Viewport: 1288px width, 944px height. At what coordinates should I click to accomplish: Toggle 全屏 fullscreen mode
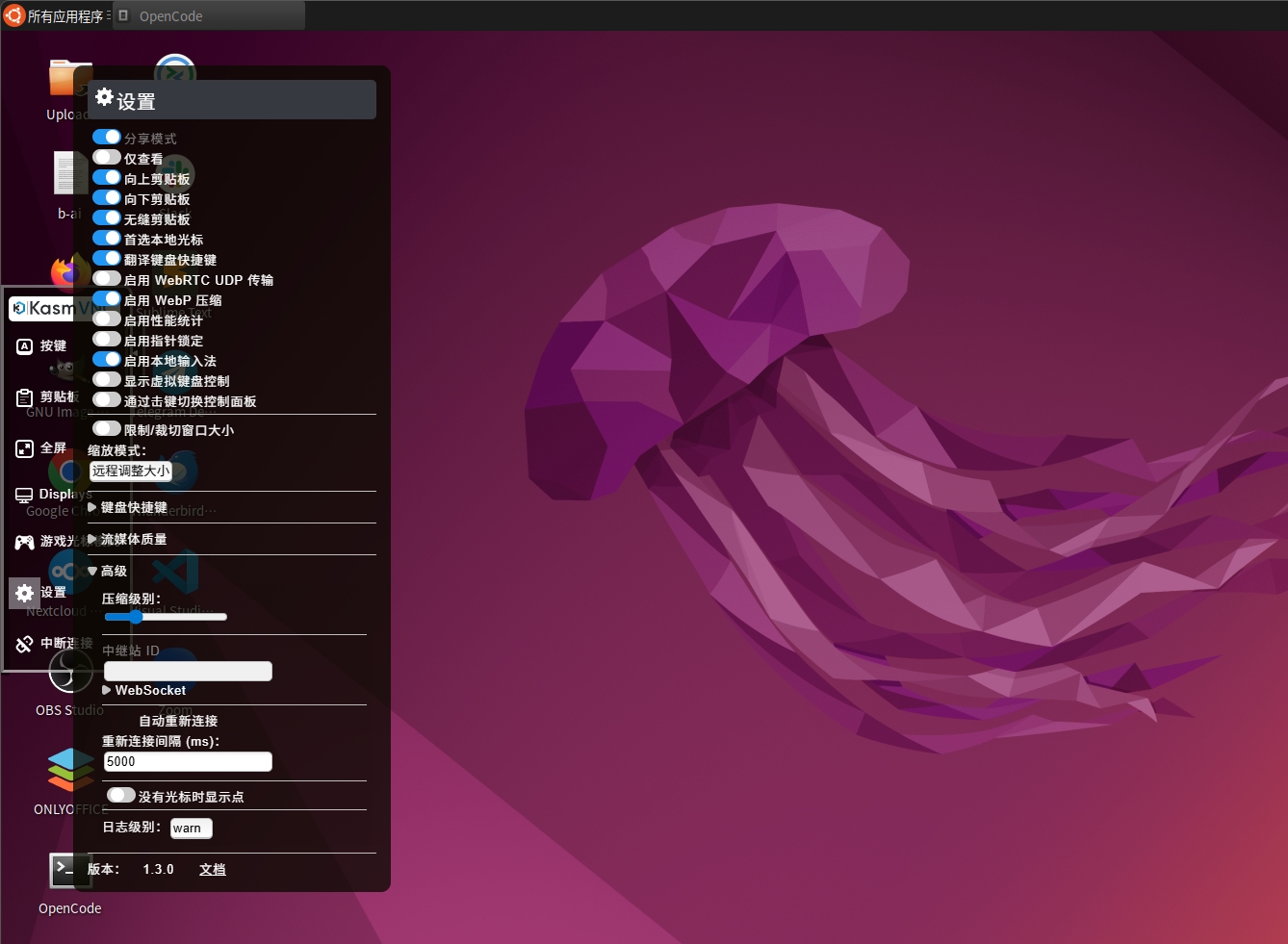[41, 448]
